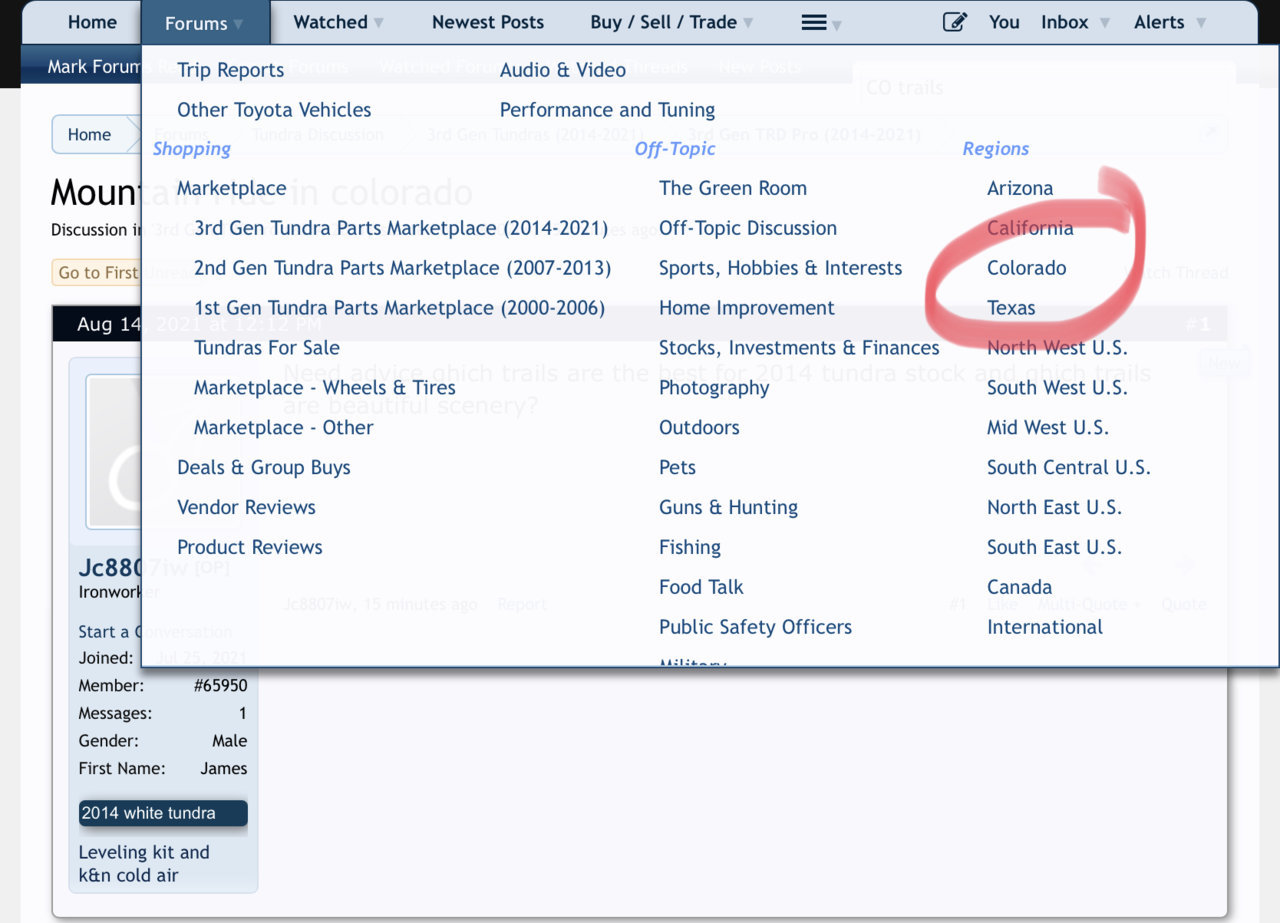The height and width of the screenshot is (923, 1280).
Task: Open Guns & Hunting forum
Action: point(728,508)
